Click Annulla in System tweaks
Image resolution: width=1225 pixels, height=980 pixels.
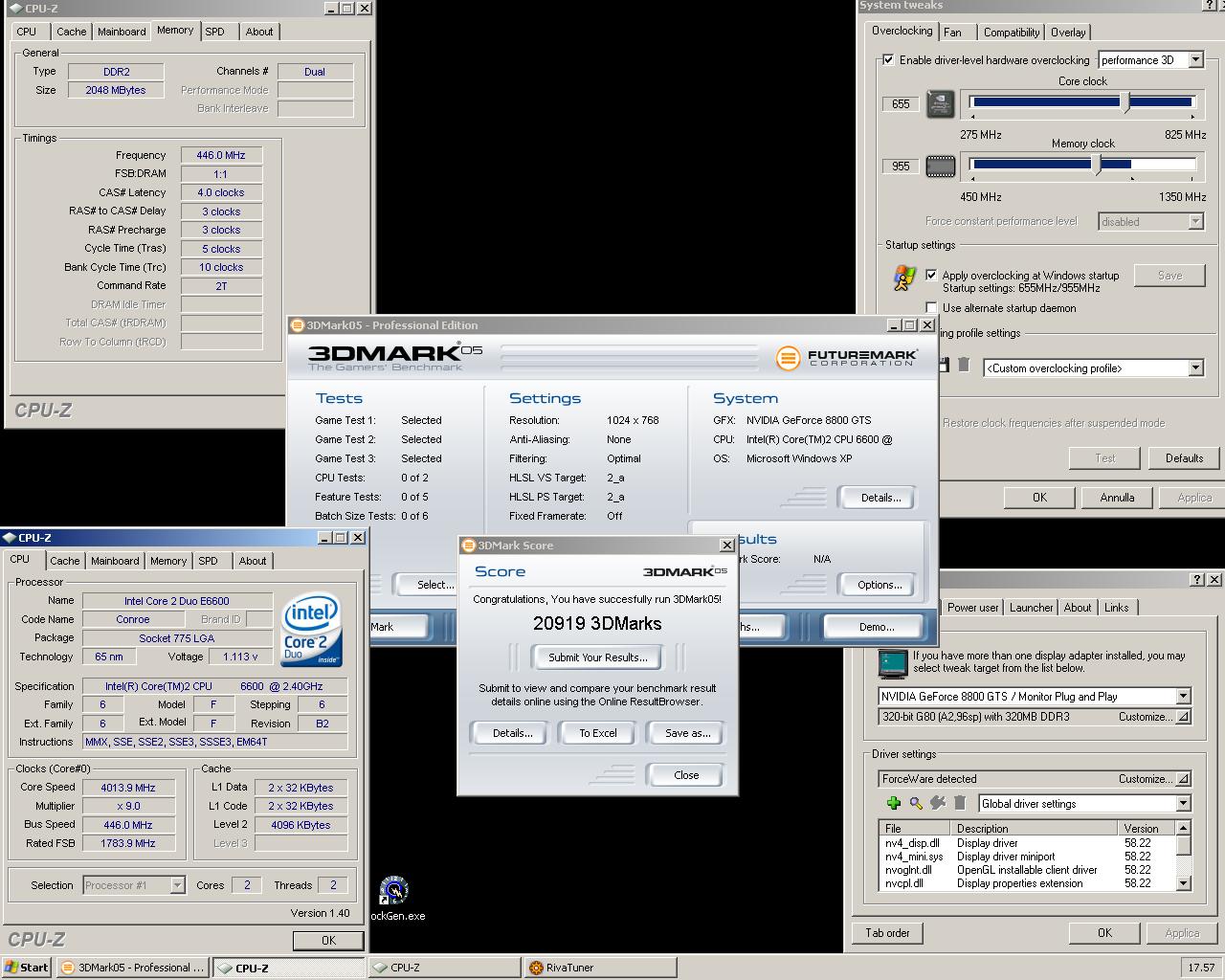[x=1117, y=497]
